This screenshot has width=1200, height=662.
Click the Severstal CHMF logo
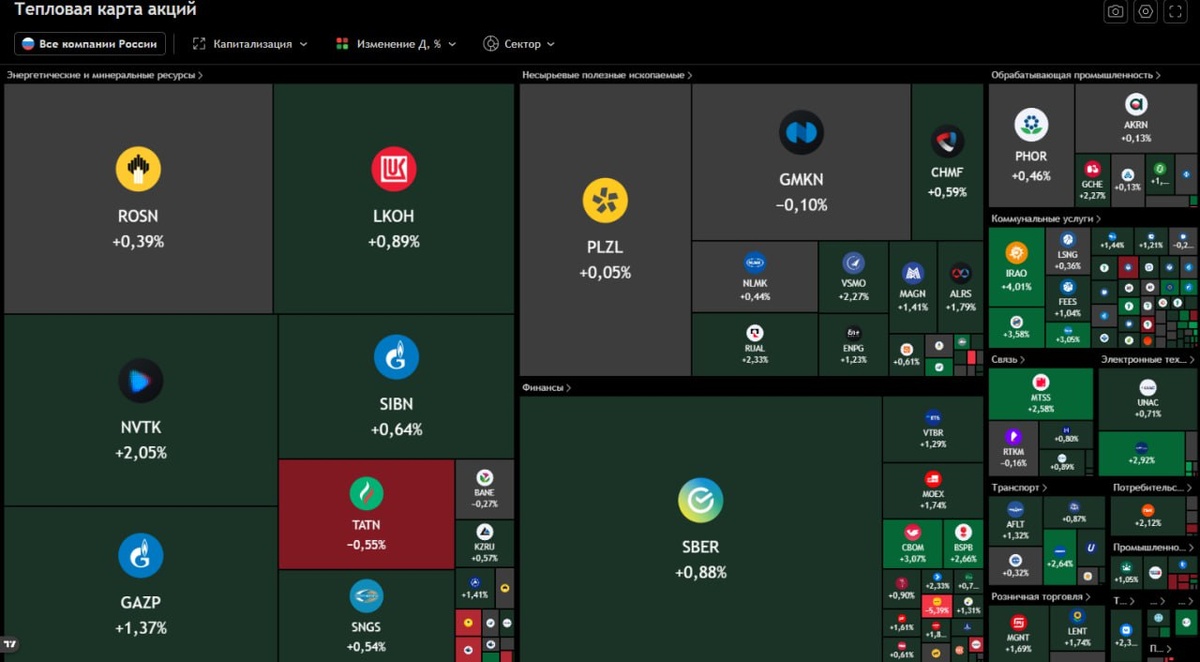coord(947,141)
